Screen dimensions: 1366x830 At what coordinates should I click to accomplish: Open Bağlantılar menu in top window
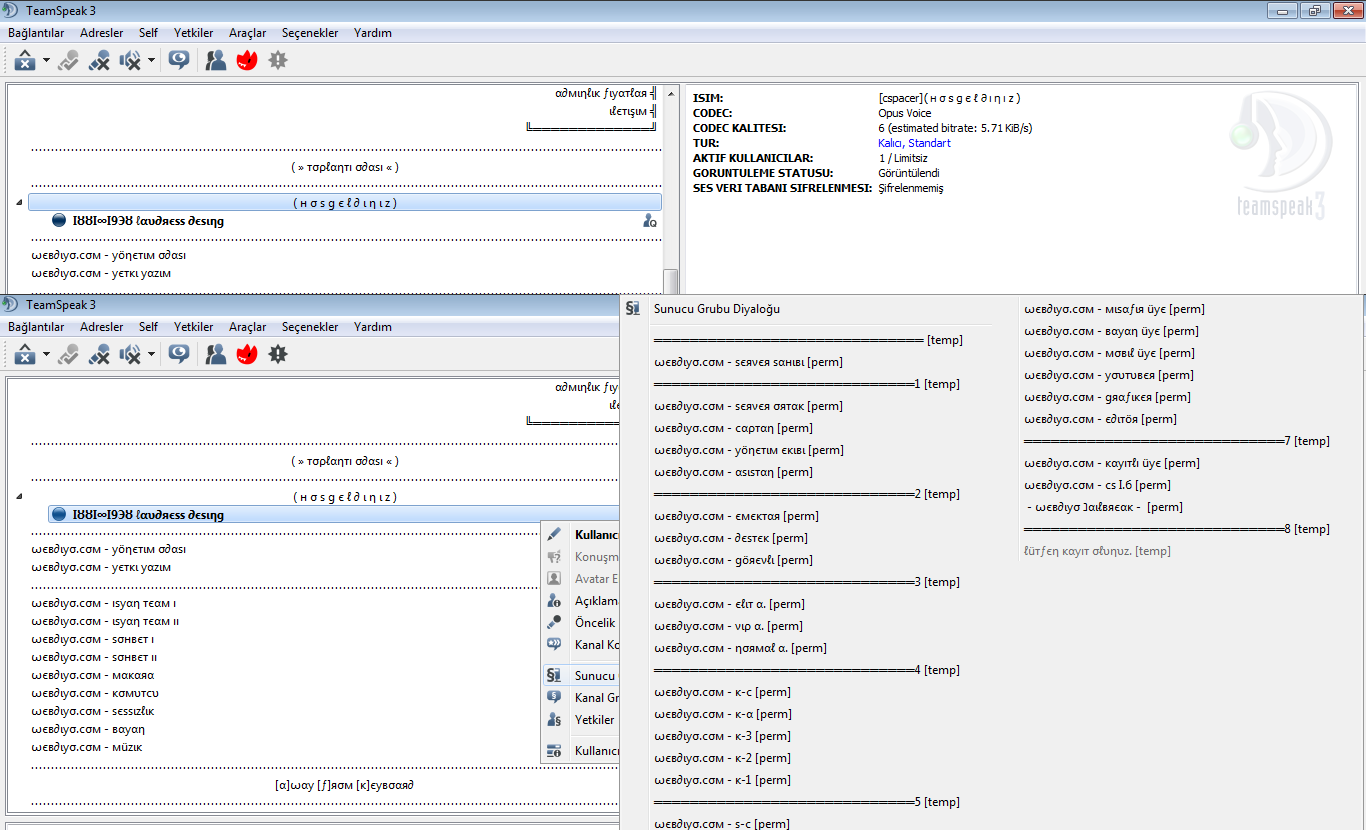36,33
